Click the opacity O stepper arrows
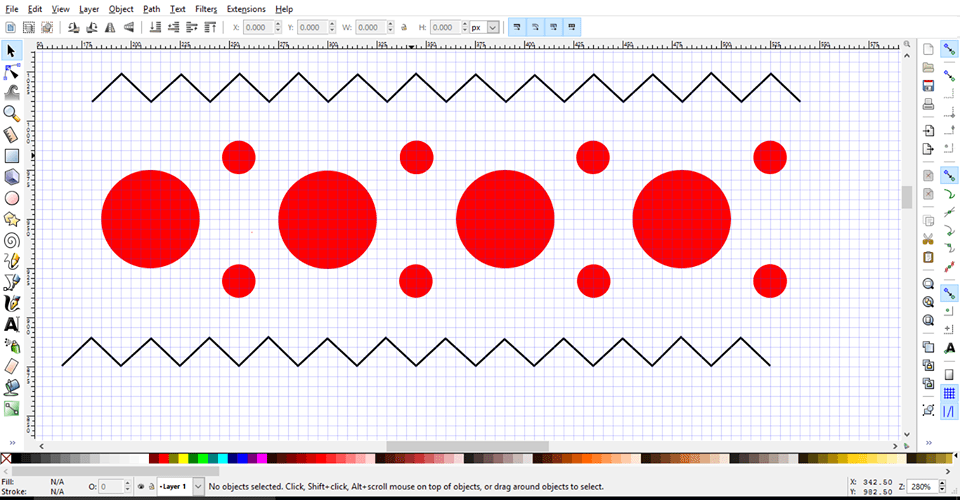This screenshot has height=500, width=960. pyautogui.click(x=127, y=487)
